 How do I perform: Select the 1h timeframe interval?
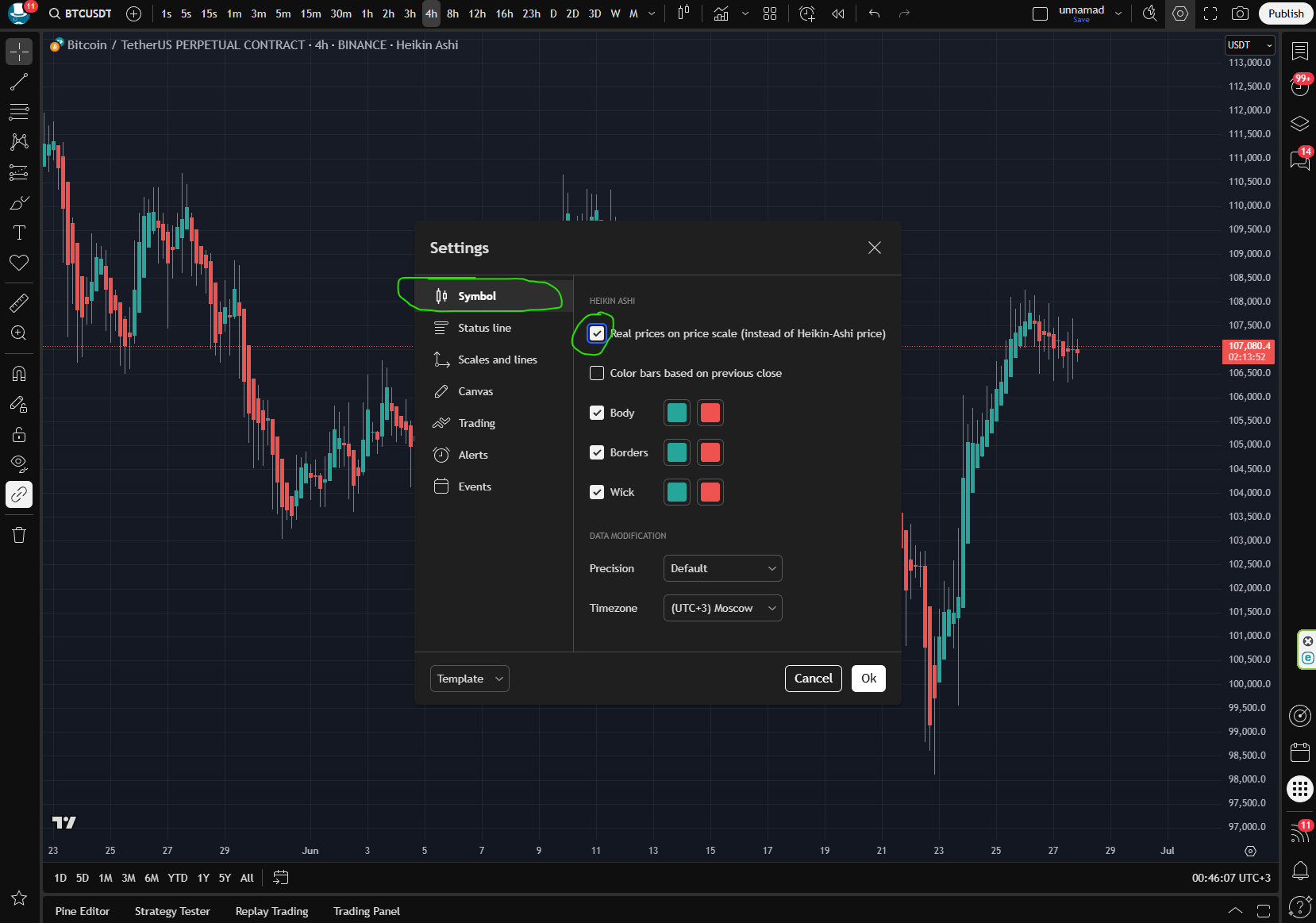[x=367, y=13]
